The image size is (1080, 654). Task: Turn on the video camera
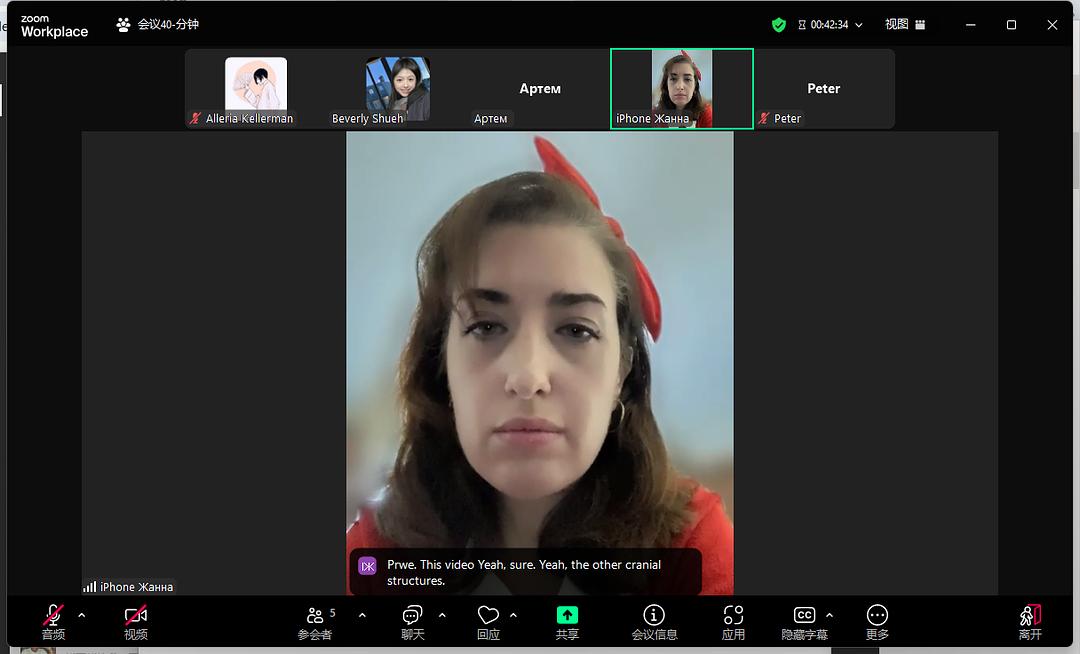tap(136, 616)
